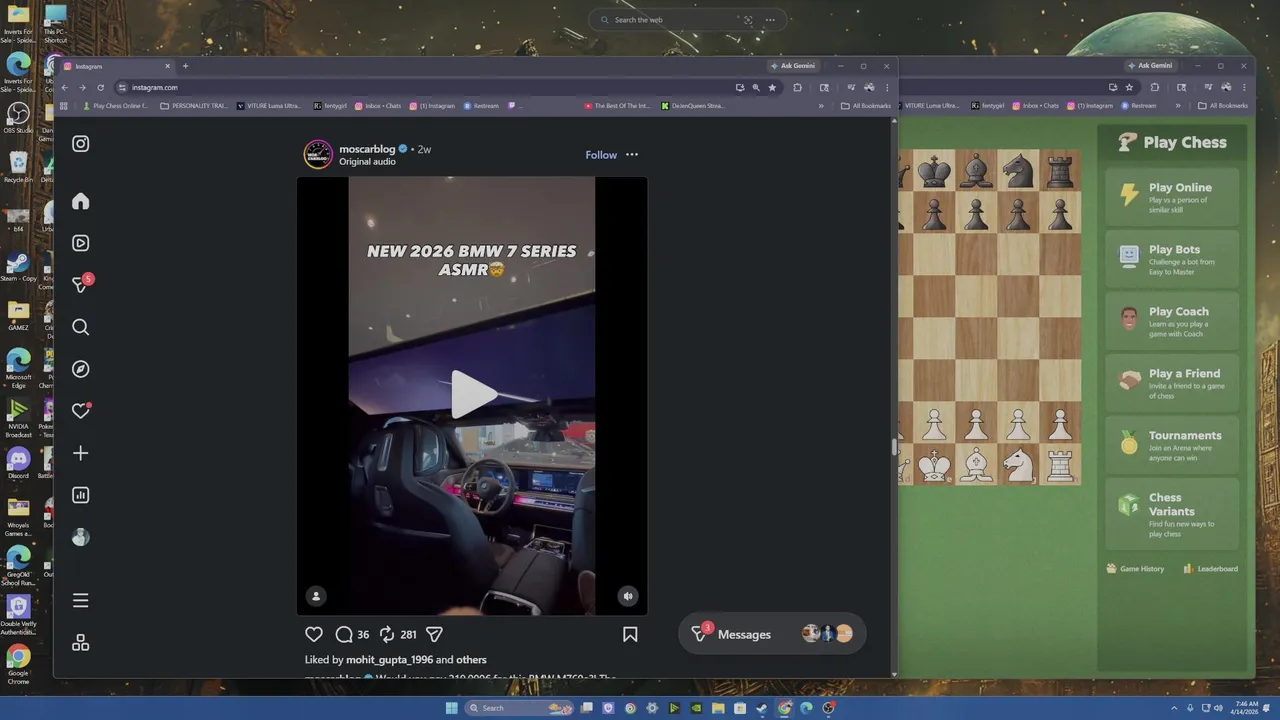This screenshot has width=1280, height=720.
Task: Open Steam from the taskbar
Action: pos(762,708)
